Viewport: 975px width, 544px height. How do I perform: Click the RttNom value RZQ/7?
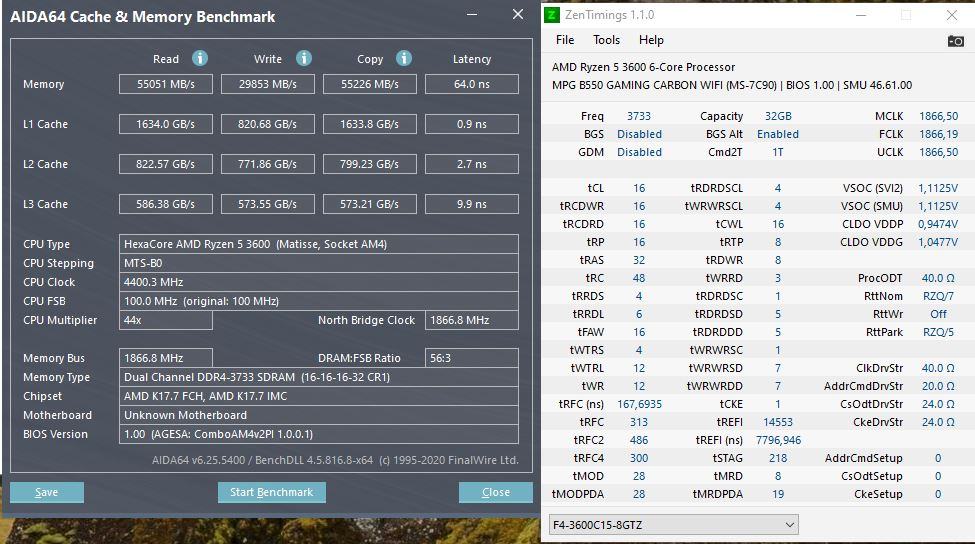pos(938,297)
